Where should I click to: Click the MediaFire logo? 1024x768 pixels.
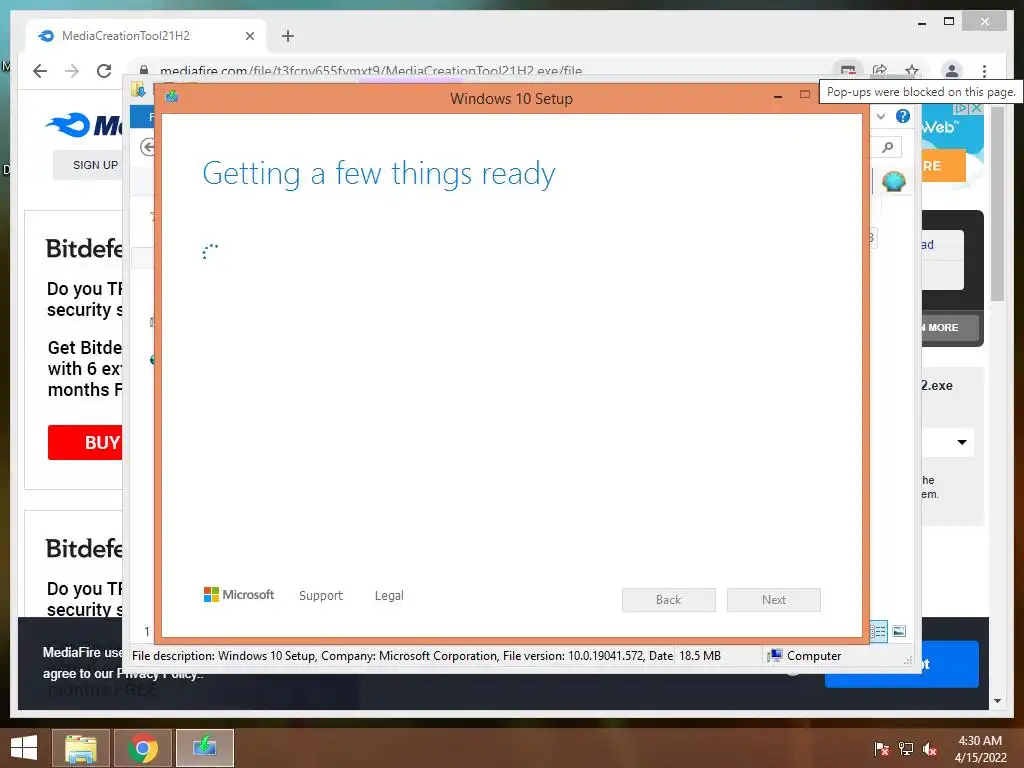point(84,125)
